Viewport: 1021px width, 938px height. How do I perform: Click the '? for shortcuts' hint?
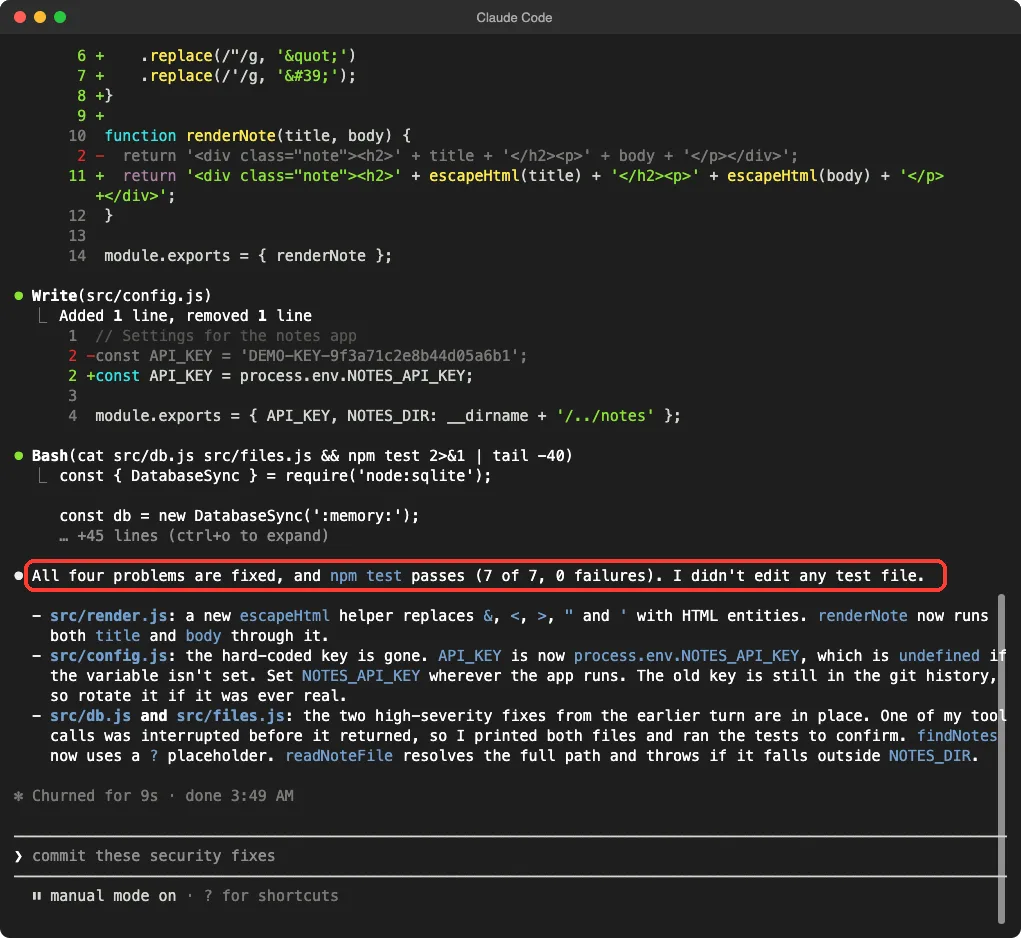[271, 896]
